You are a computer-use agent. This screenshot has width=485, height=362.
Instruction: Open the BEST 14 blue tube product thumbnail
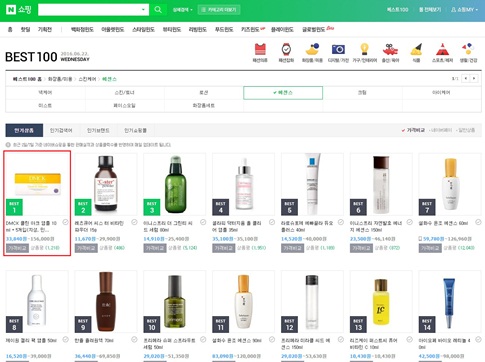tap(450, 301)
